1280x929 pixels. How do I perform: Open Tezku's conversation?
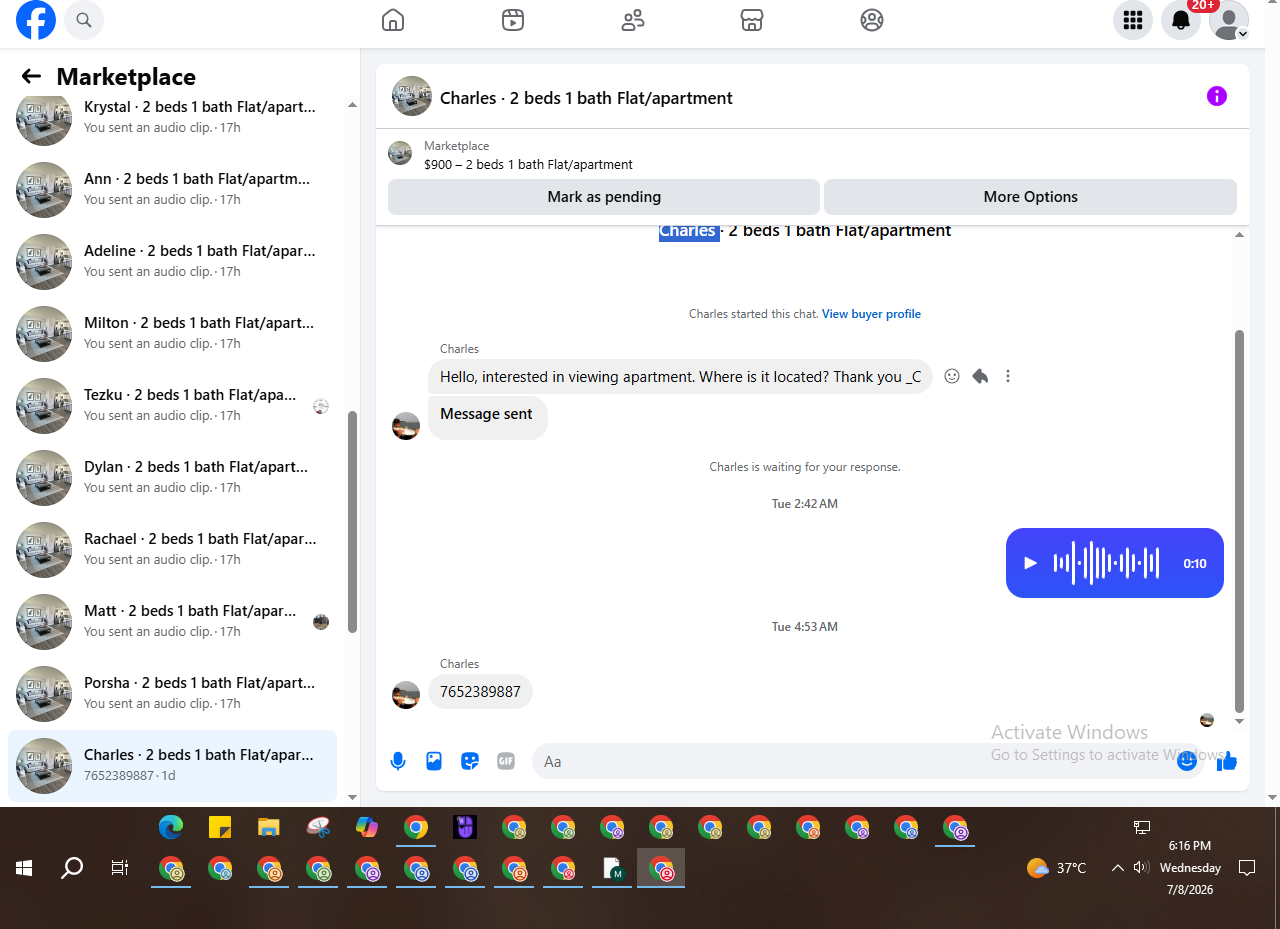click(x=172, y=406)
